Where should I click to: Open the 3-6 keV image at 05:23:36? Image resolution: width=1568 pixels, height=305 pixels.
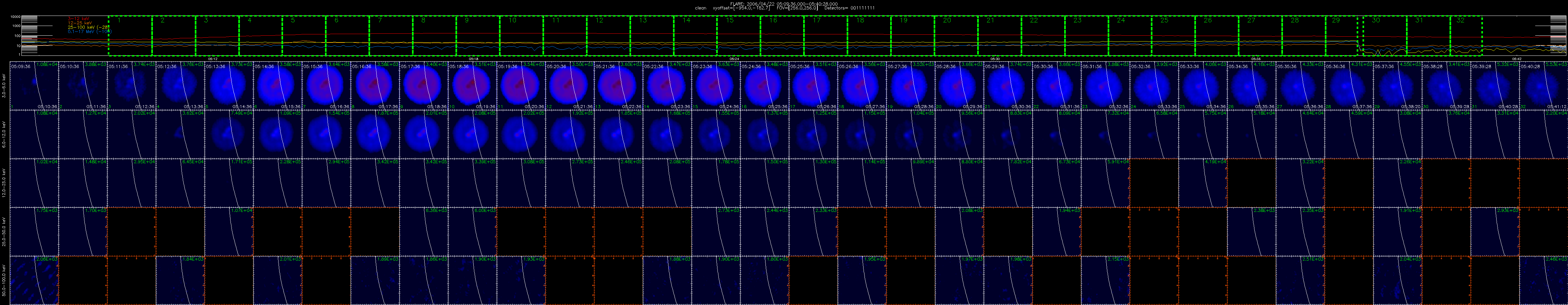[716, 85]
